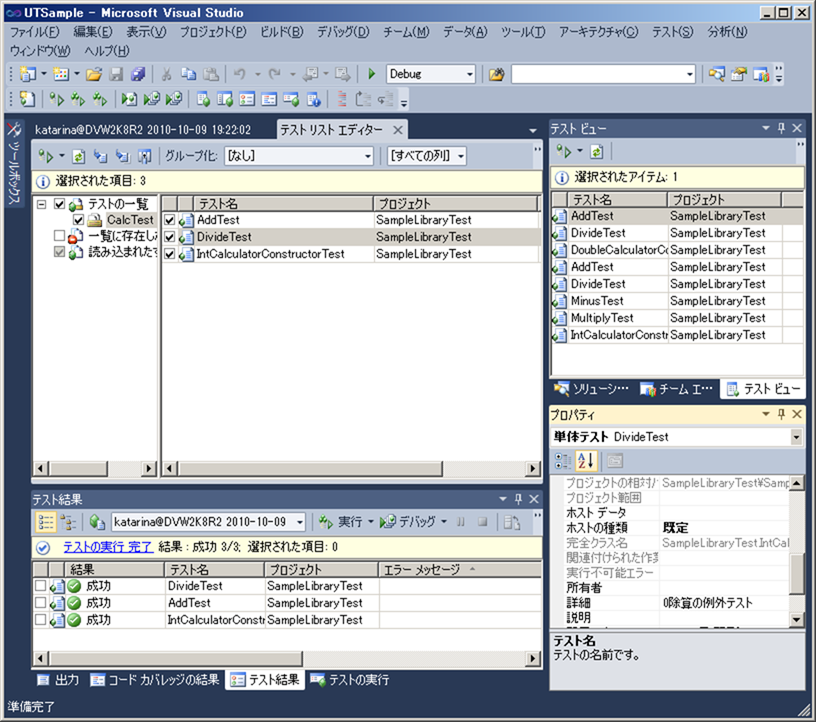Screen dimensions: 816x722
Task: Open the vertical Toolbox sidebar tab
Action: [x=14, y=165]
